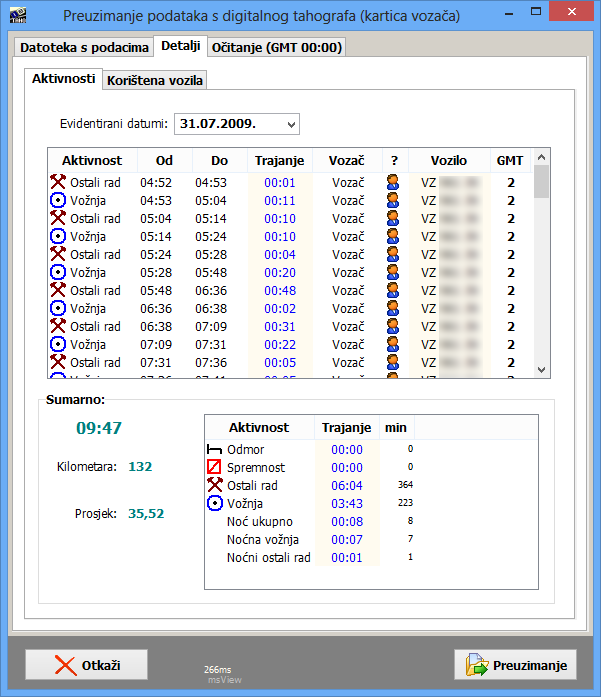Click min column header in summary
The height and width of the screenshot is (697, 601).
pos(396,428)
